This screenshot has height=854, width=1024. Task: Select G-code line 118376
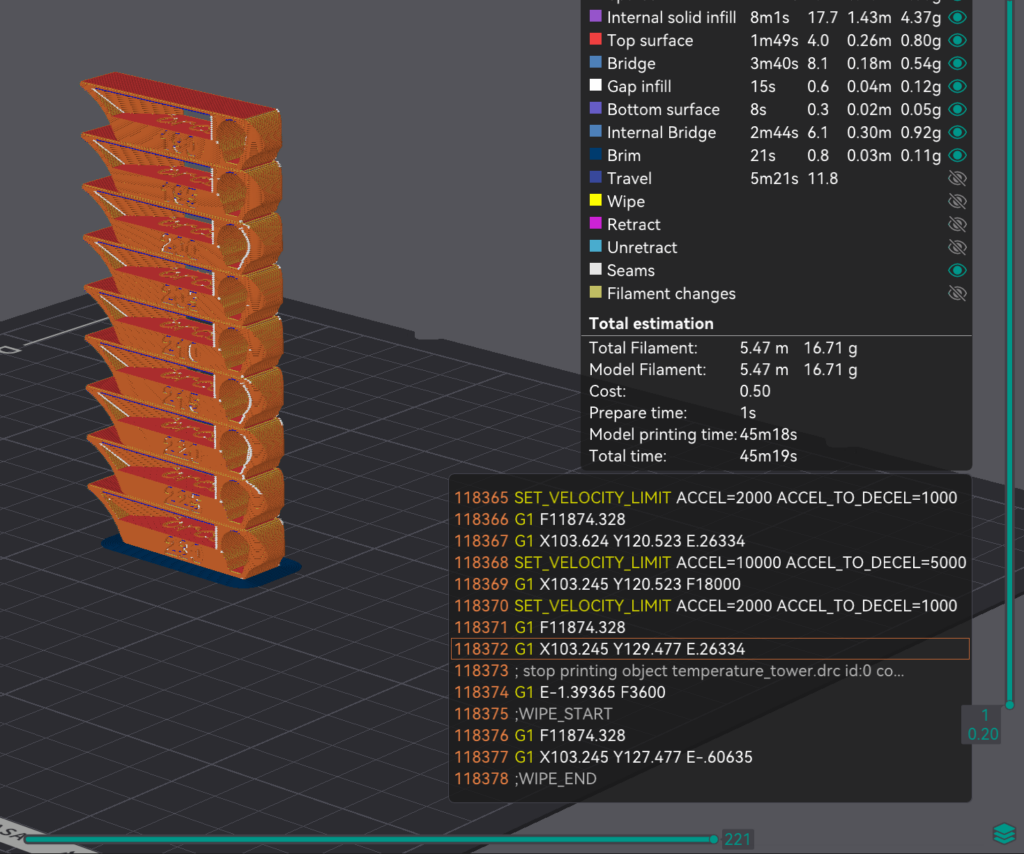click(x=710, y=735)
